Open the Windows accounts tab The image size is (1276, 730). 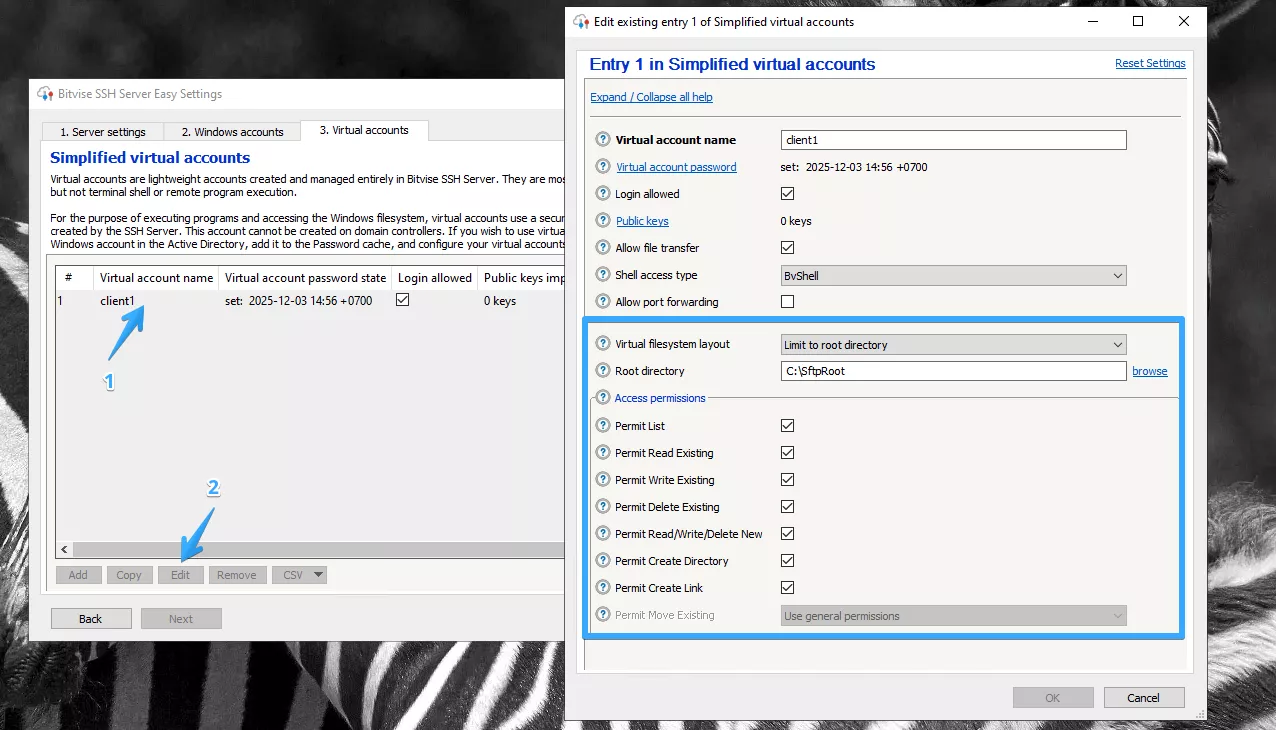tap(232, 132)
